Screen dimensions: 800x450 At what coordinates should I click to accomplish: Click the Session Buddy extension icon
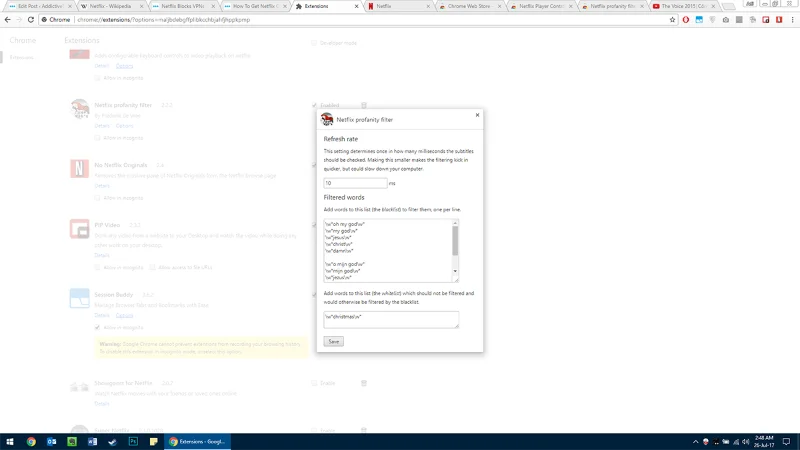click(79, 298)
